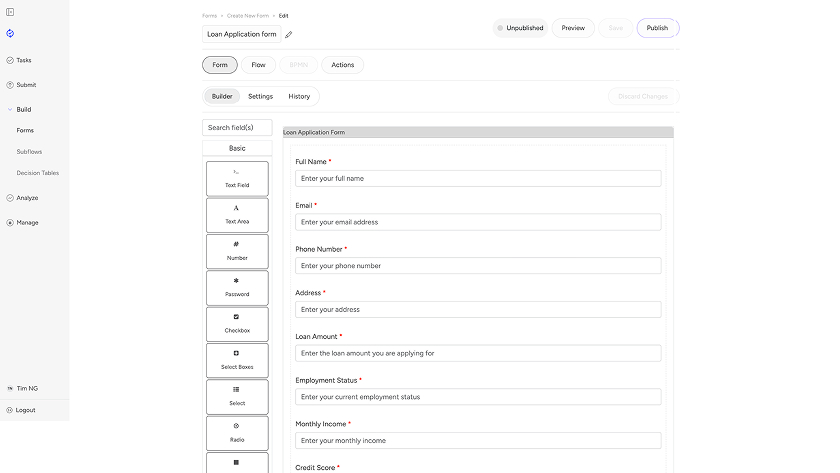Collapse the Basic components group
840x473 pixels.
tap(237, 148)
